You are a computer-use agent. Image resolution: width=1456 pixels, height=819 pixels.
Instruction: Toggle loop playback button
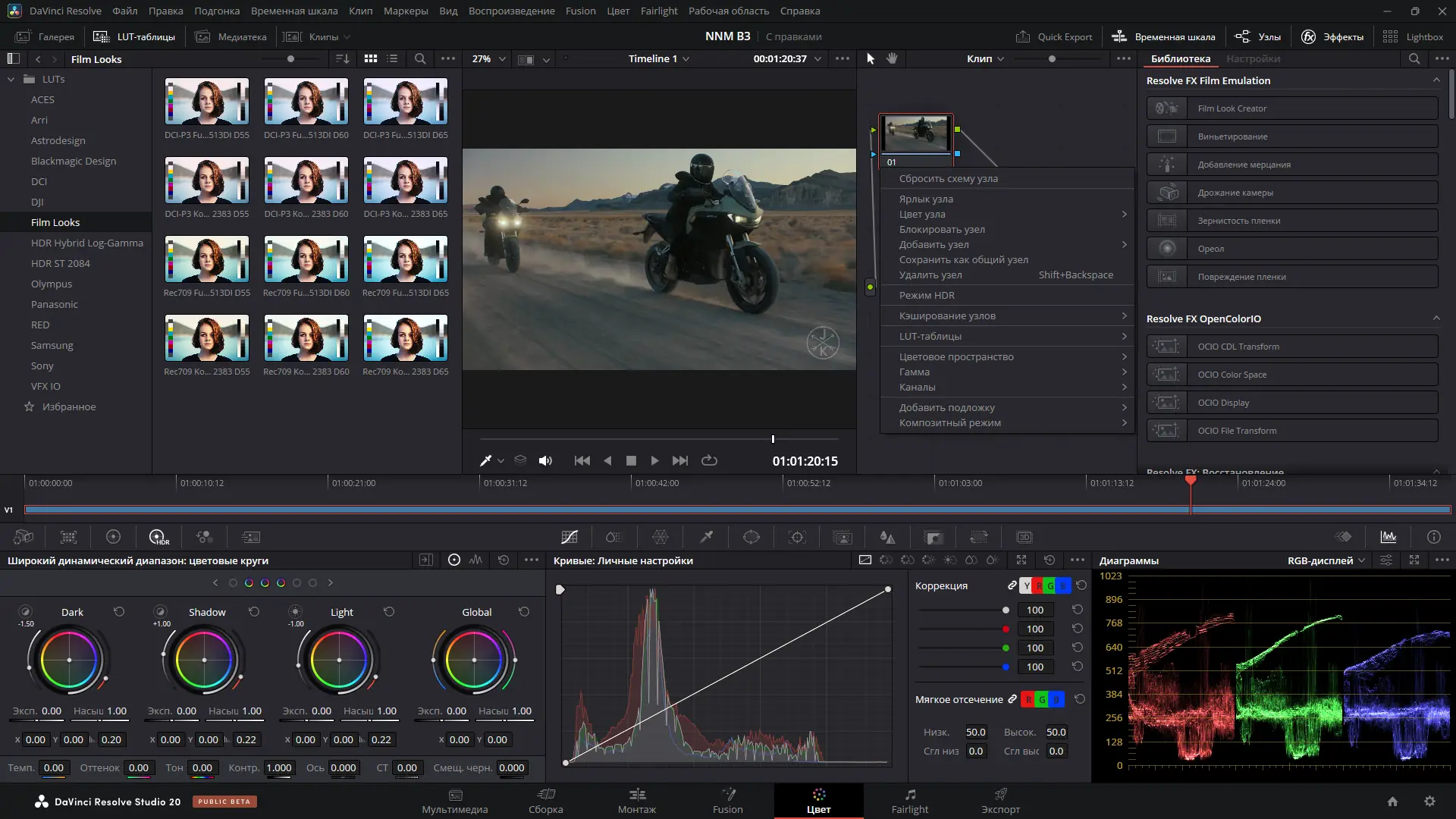pyautogui.click(x=709, y=460)
